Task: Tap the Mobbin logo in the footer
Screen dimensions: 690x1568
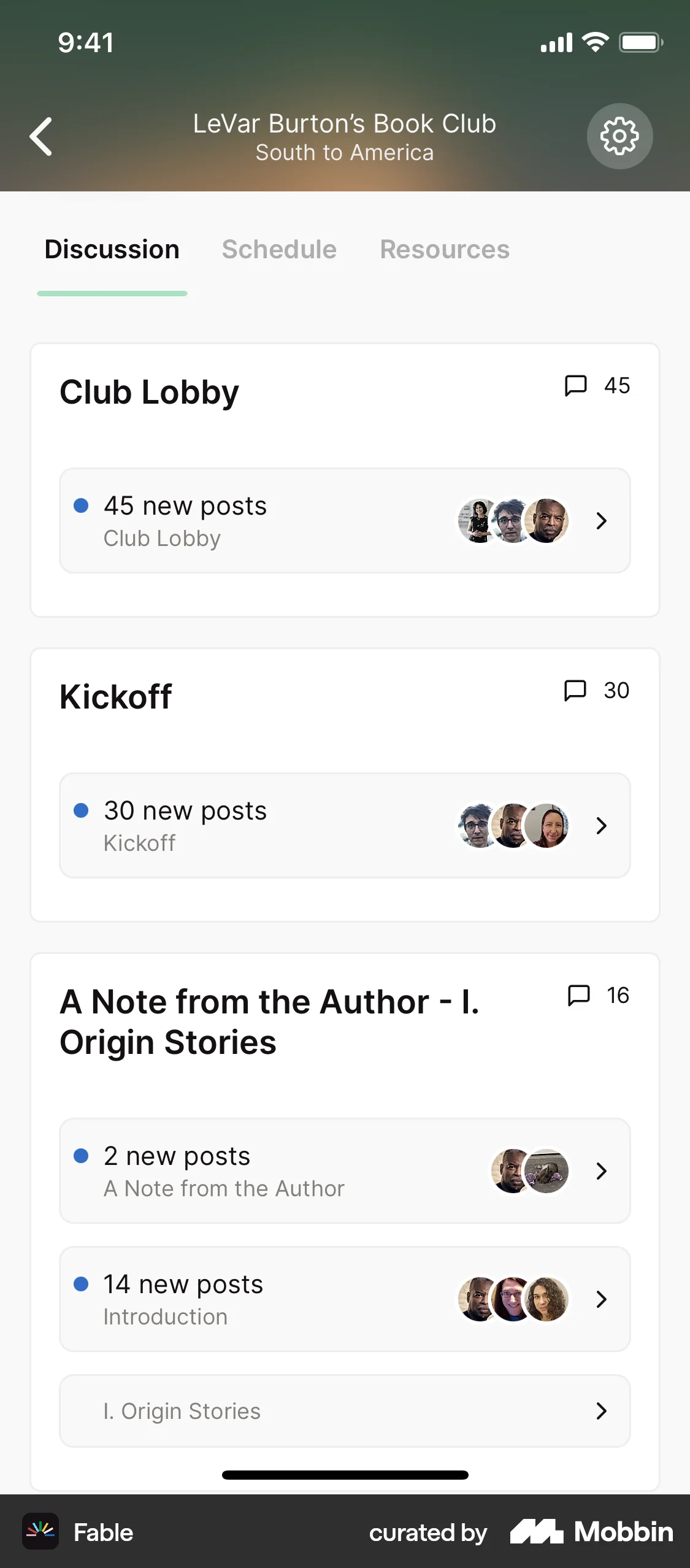Action: coord(592,1532)
